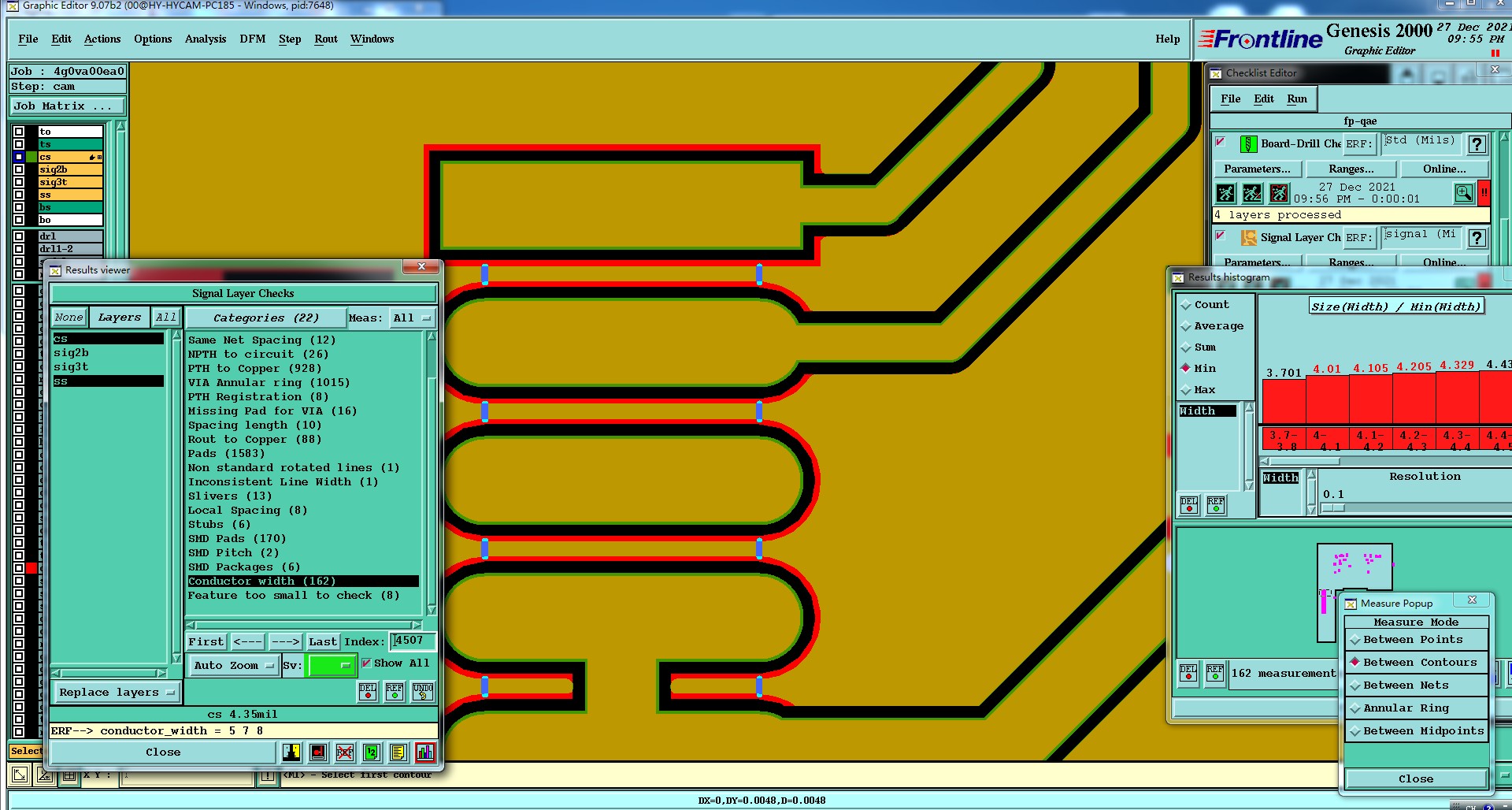Viewport: 1512px width, 810px height.
Task: Open the Job Matrix ... selector
Action: (68, 106)
